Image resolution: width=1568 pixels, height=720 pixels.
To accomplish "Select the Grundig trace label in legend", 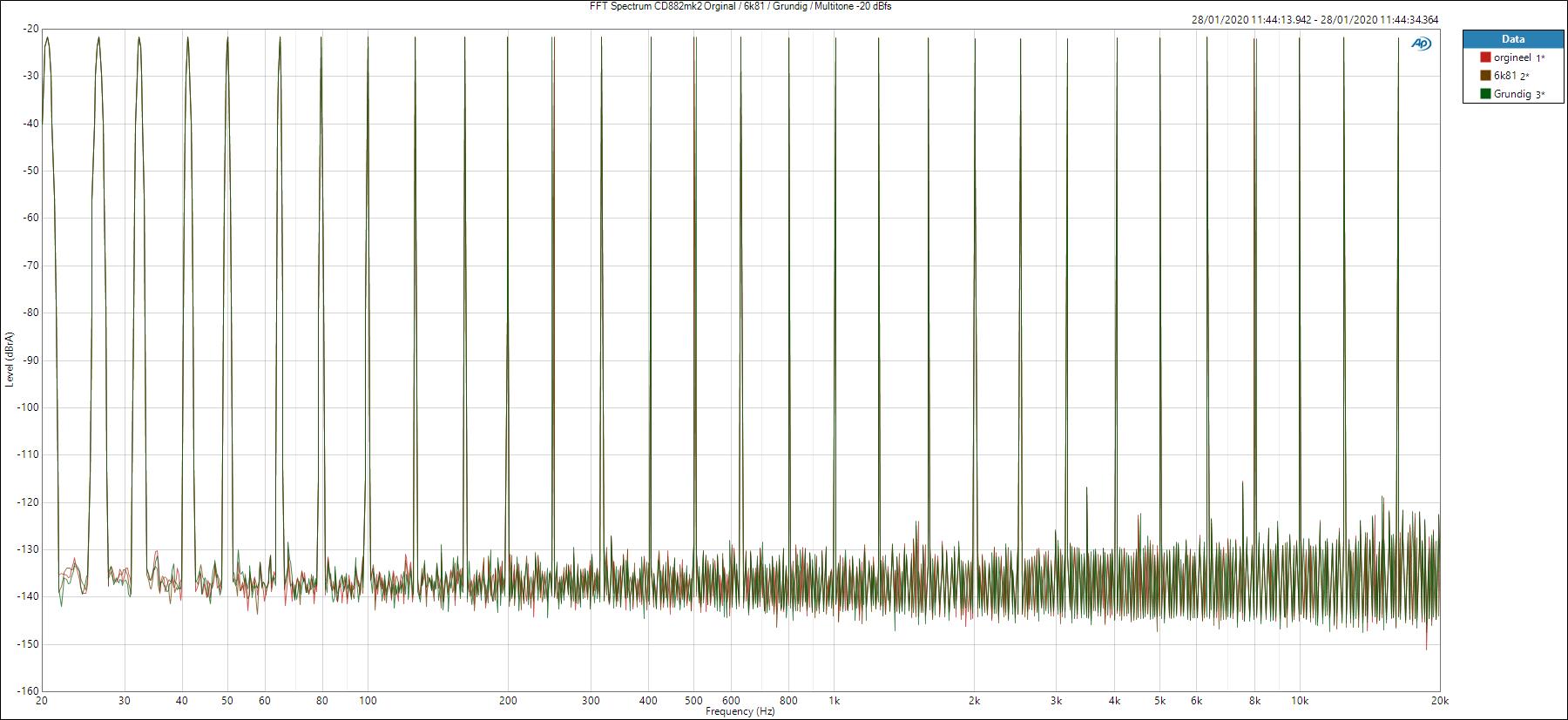I will [1512, 94].
